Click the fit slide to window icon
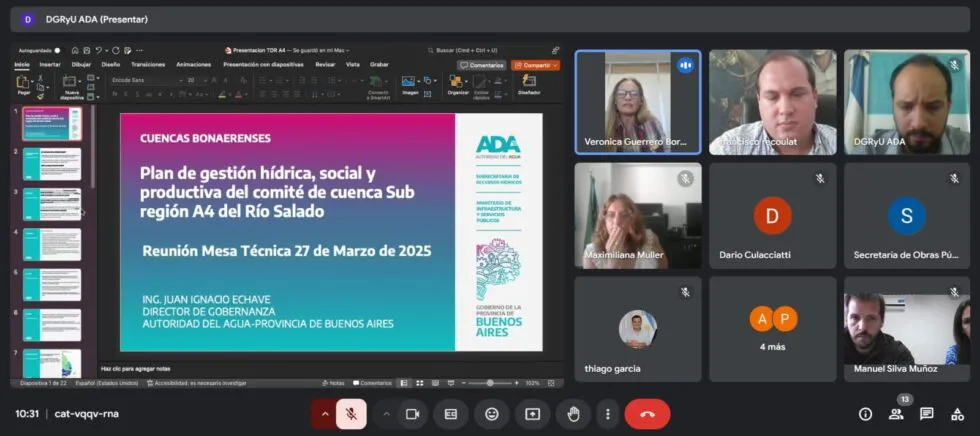Image resolution: width=980 pixels, height=436 pixels. click(x=551, y=383)
